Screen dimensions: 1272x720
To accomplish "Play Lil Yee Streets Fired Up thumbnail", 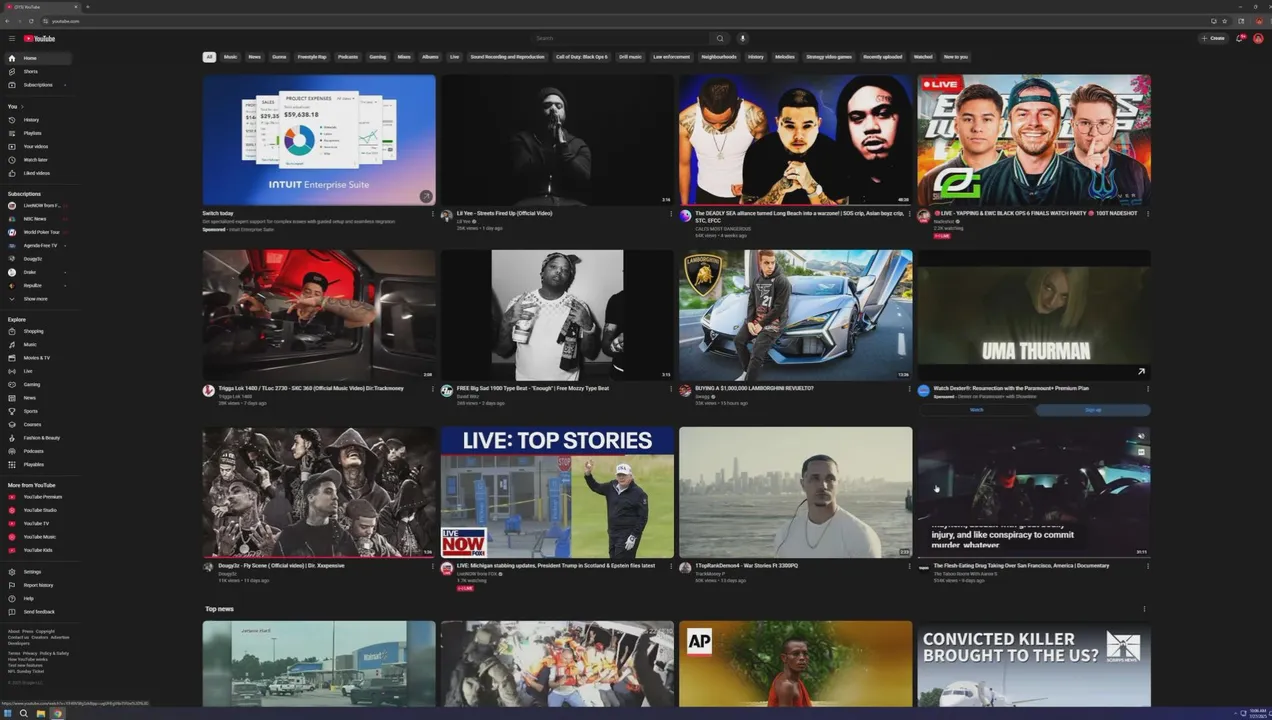I will (557, 140).
